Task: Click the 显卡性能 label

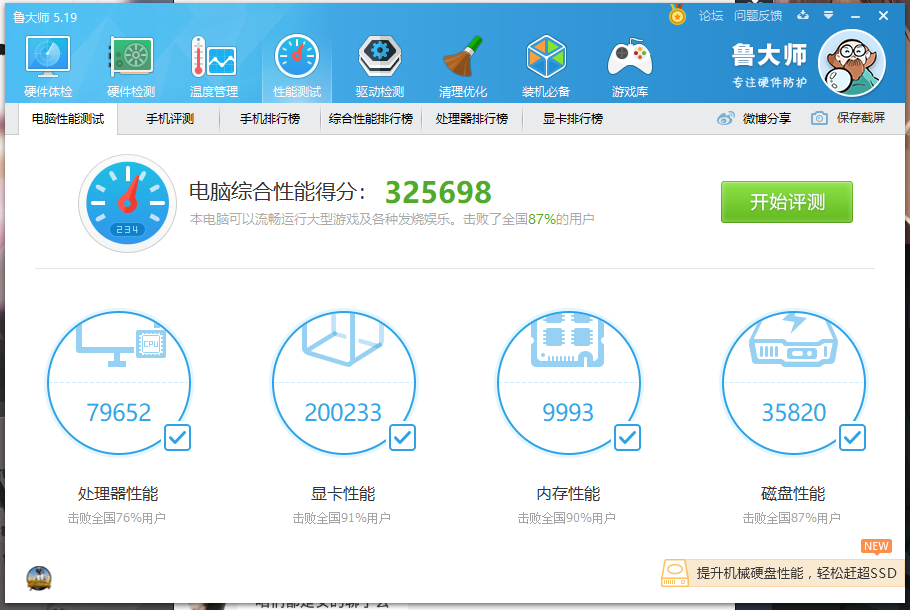Action: point(343,494)
